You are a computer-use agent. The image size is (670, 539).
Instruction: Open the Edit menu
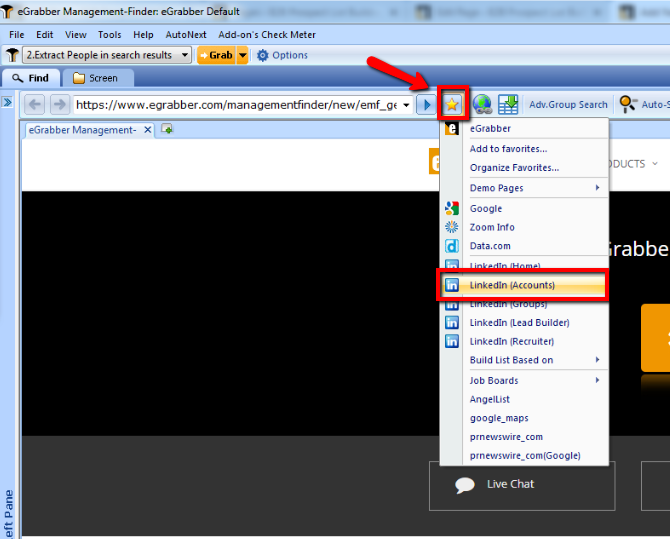click(44, 35)
